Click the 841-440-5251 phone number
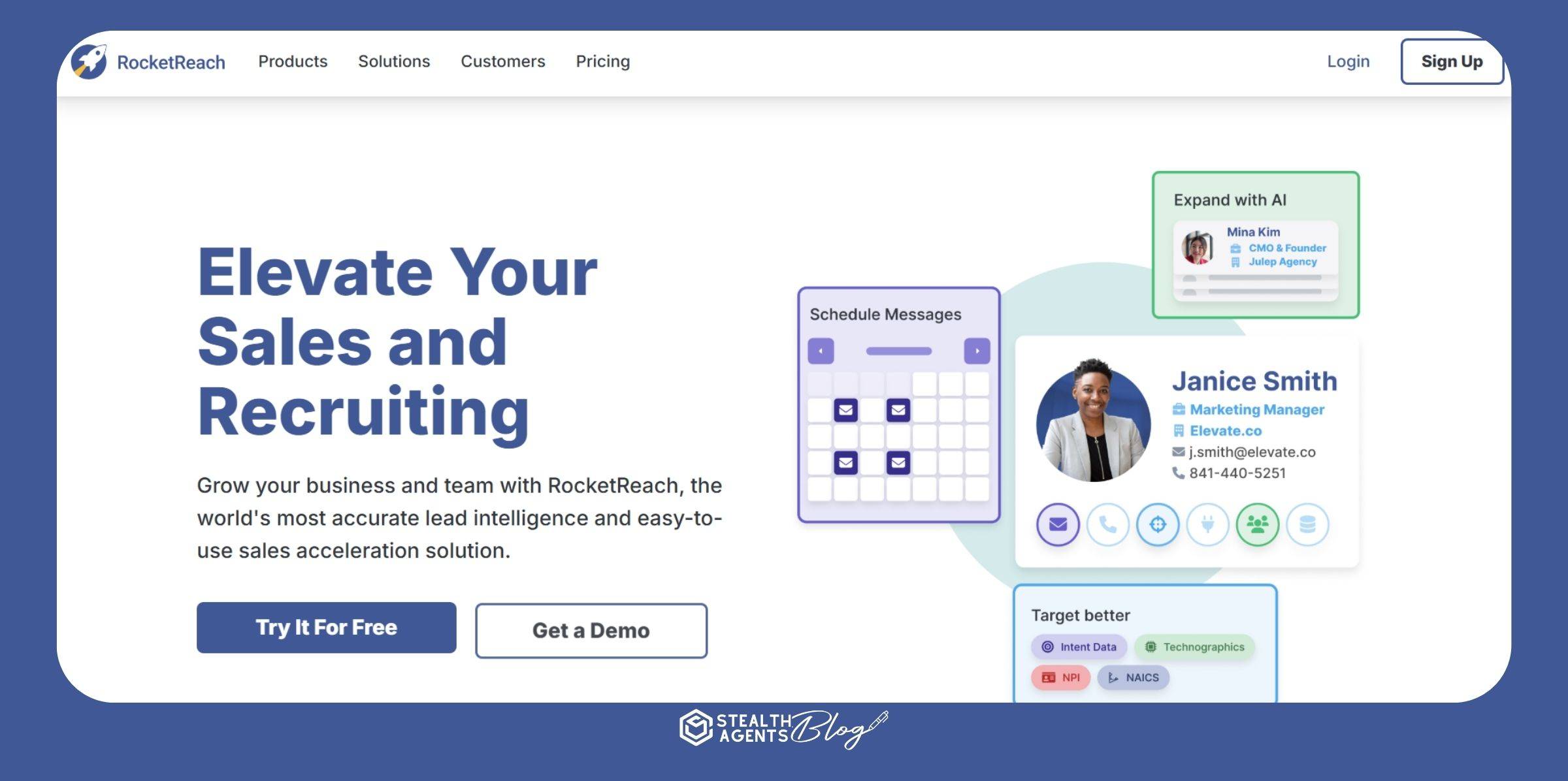Image resolution: width=1568 pixels, height=781 pixels. [1237, 473]
